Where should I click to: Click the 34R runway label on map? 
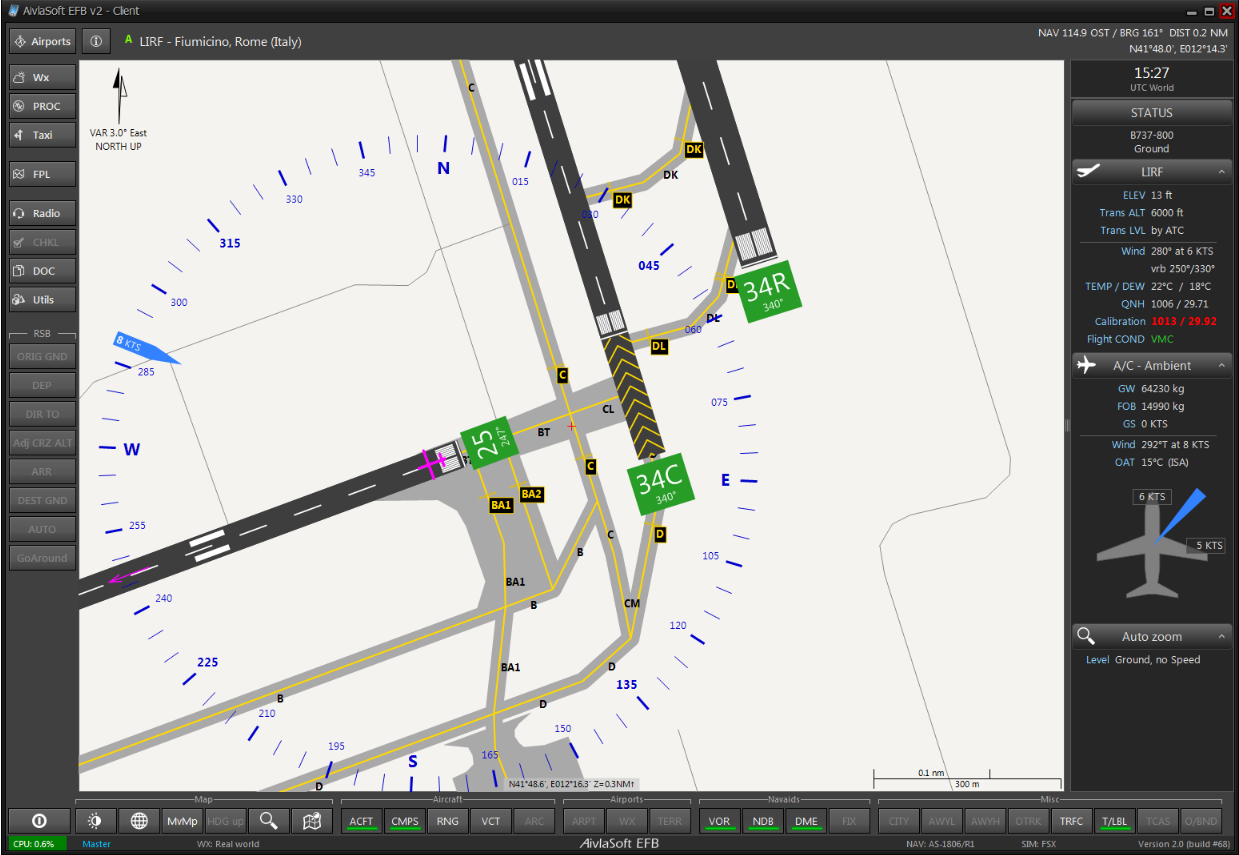click(x=769, y=290)
